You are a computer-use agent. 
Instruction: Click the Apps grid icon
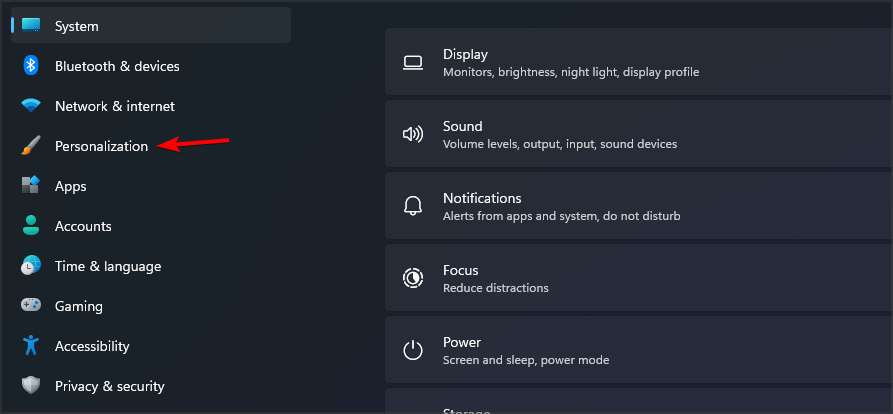pyautogui.click(x=31, y=186)
